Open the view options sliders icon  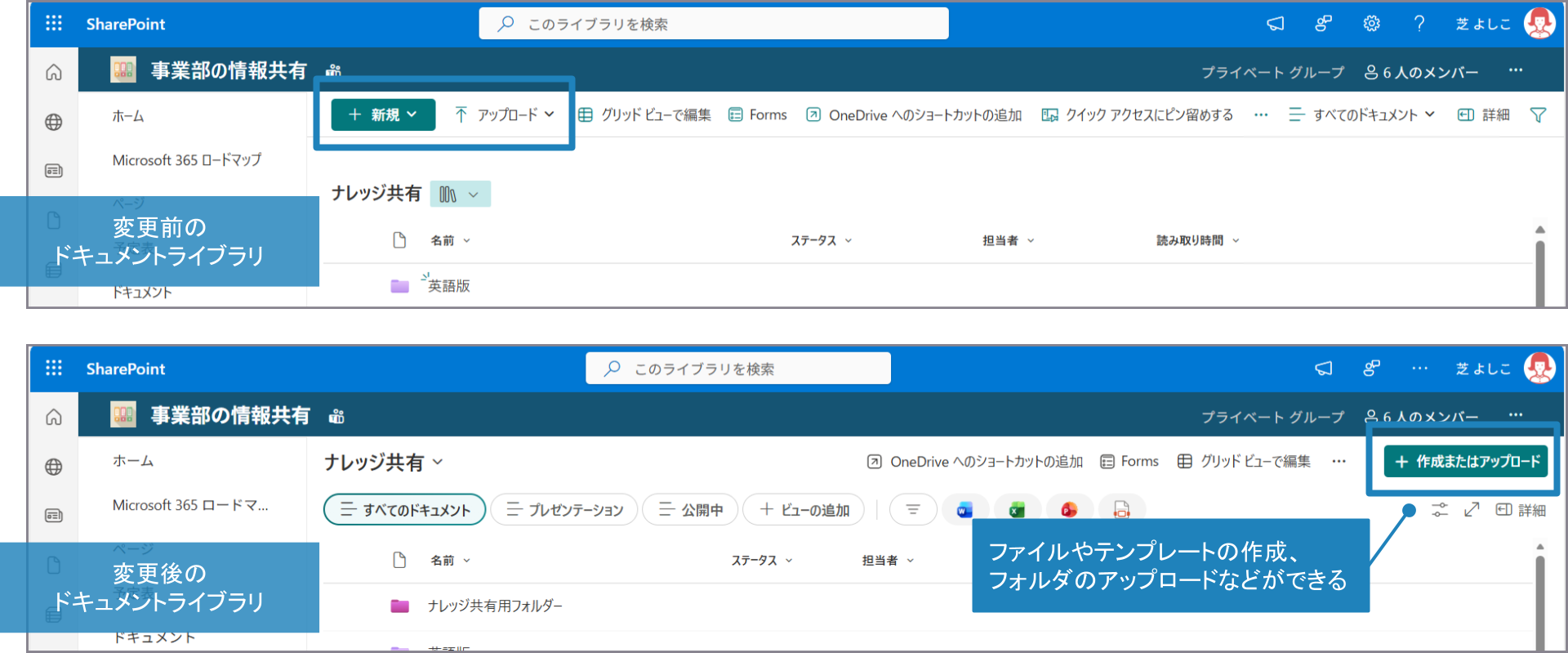click(1439, 510)
